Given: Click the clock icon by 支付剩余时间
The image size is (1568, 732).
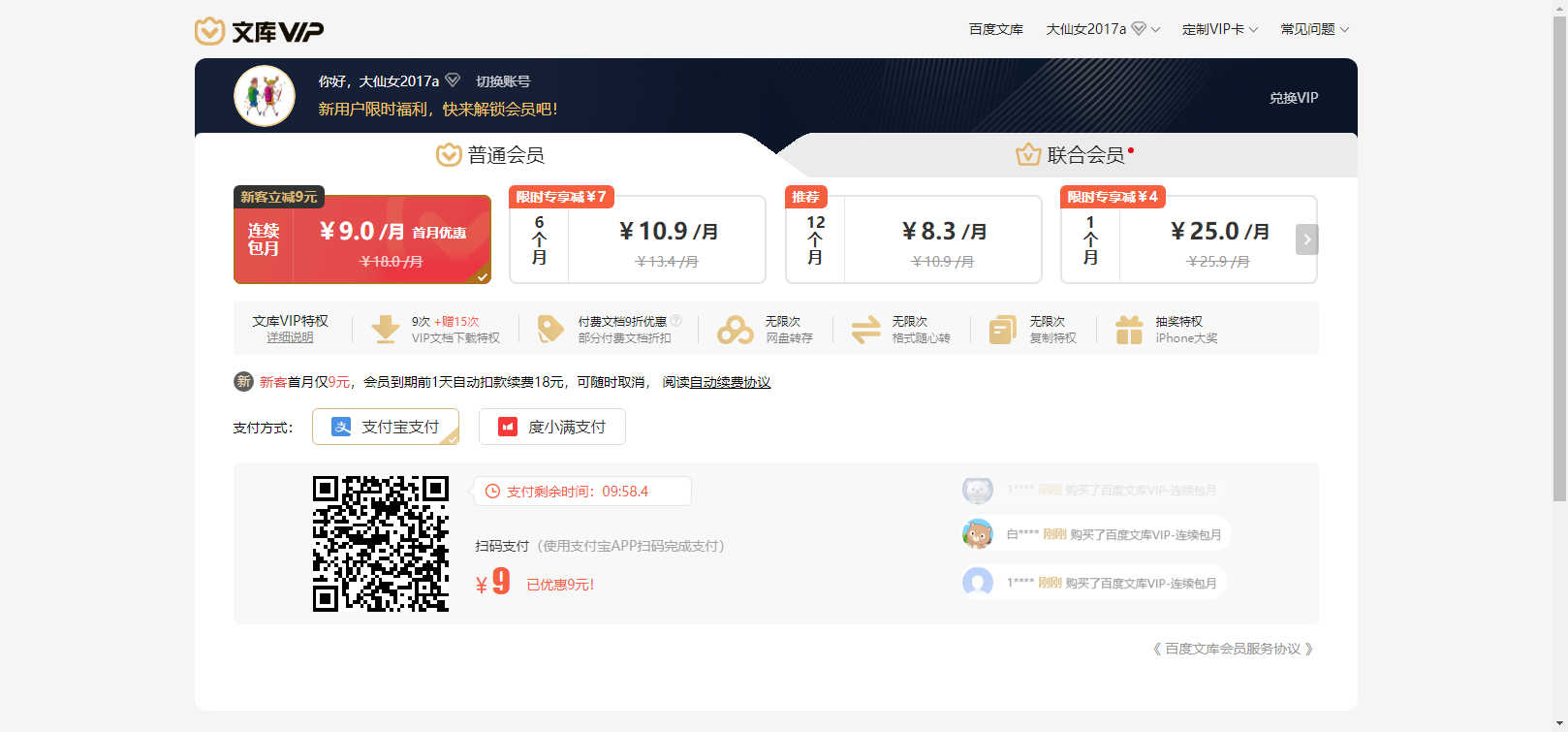Looking at the screenshot, I should click(492, 492).
